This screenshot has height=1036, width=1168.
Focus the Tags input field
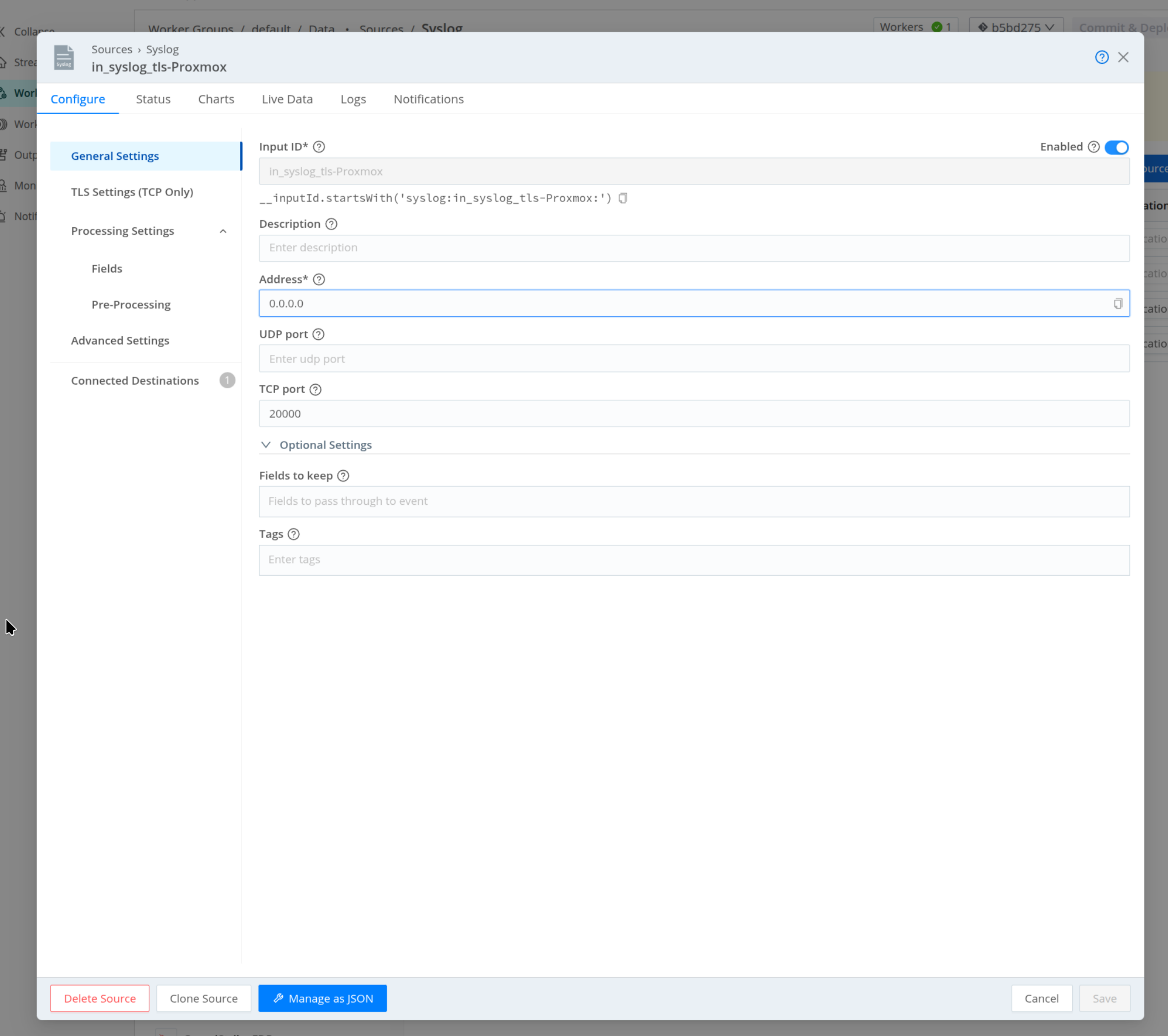(694, 560)
